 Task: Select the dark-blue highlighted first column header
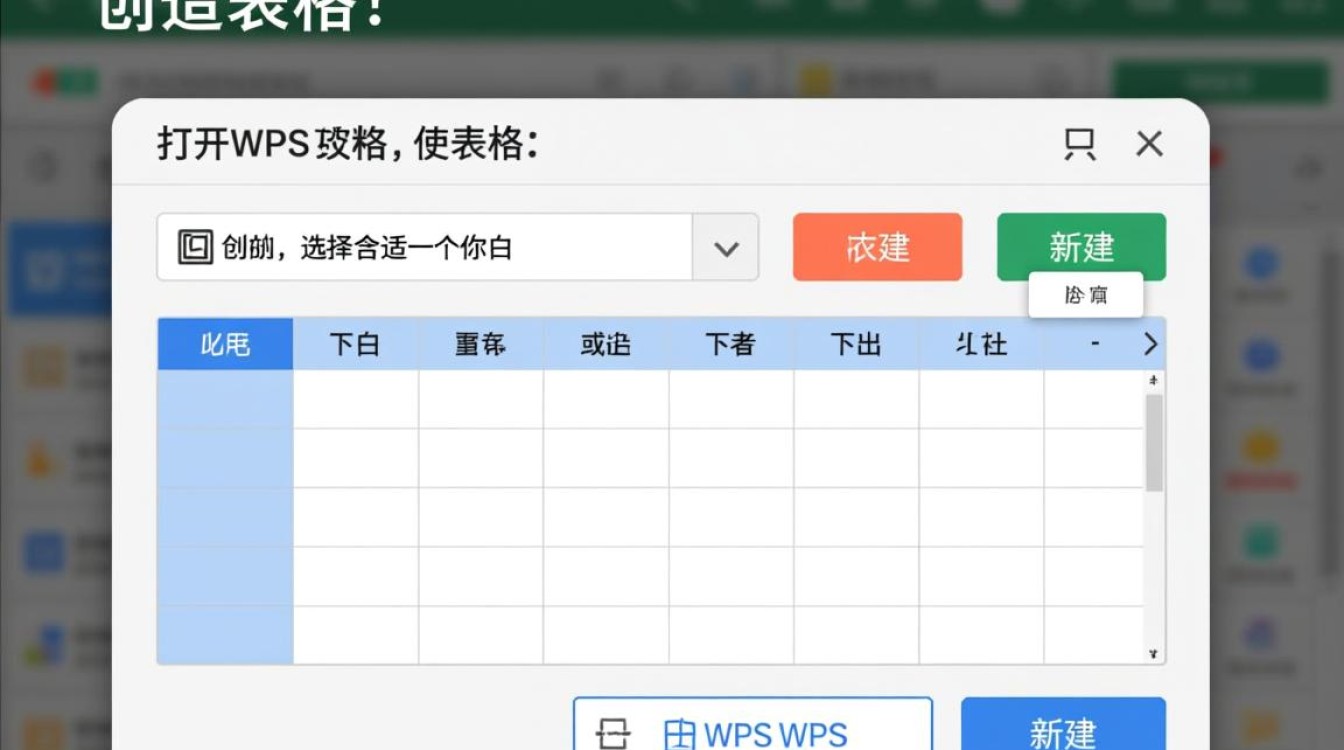pos(225,344)
